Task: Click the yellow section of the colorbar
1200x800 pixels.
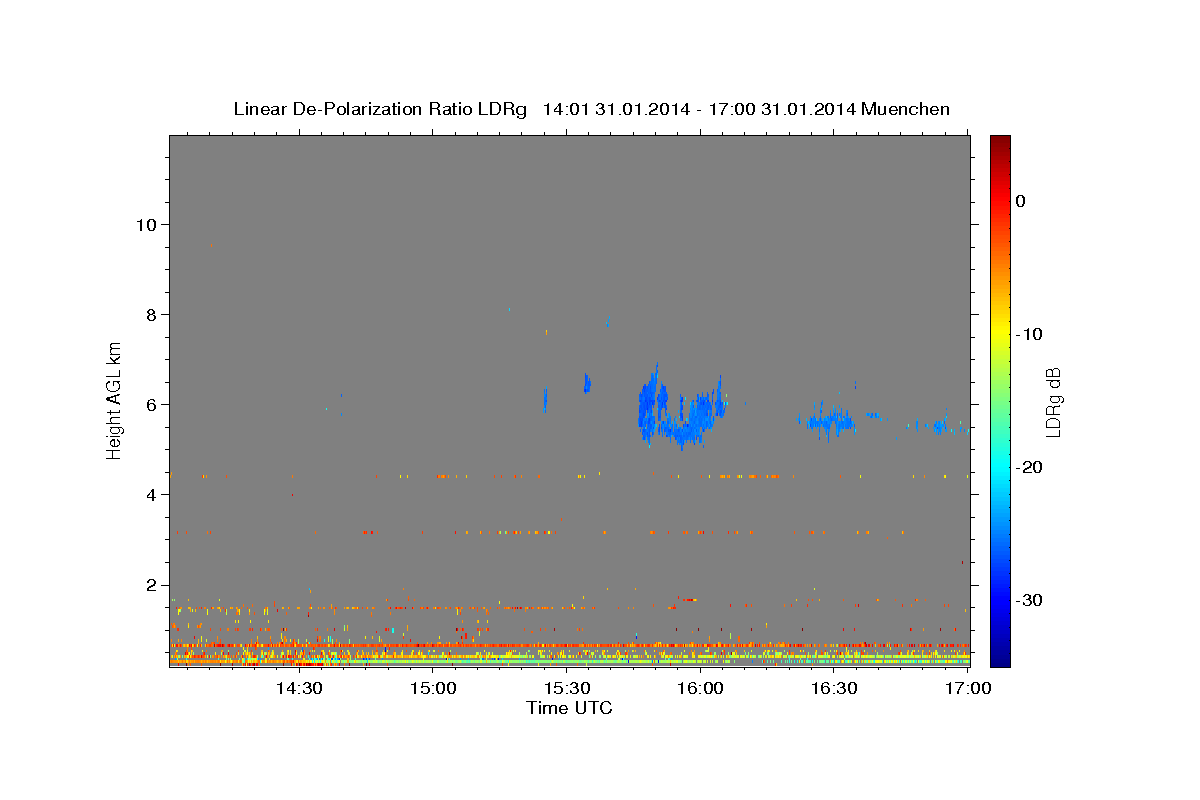Action: click(1000, 330)
